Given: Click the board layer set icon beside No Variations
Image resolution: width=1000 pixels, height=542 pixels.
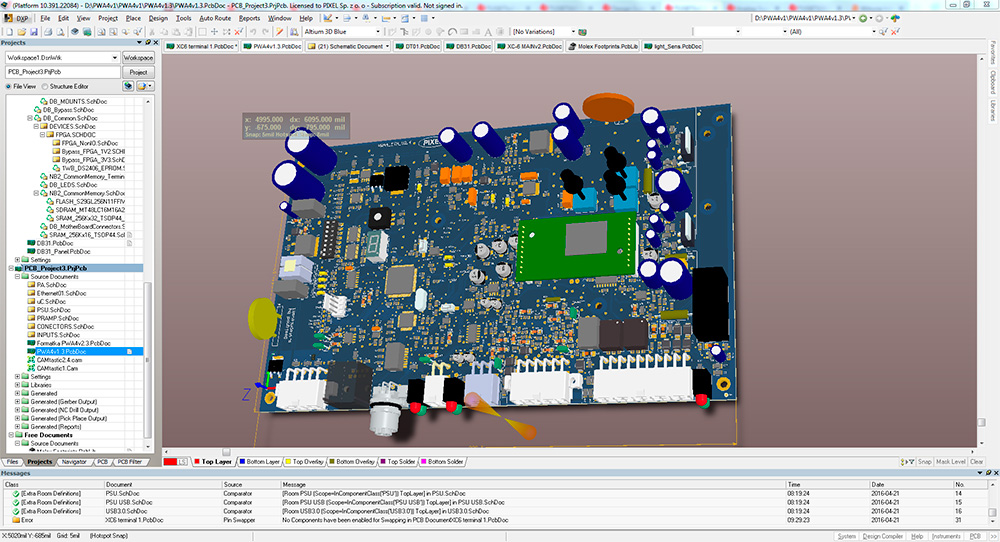Looking at the screenshot, I should tap(582, 31).
